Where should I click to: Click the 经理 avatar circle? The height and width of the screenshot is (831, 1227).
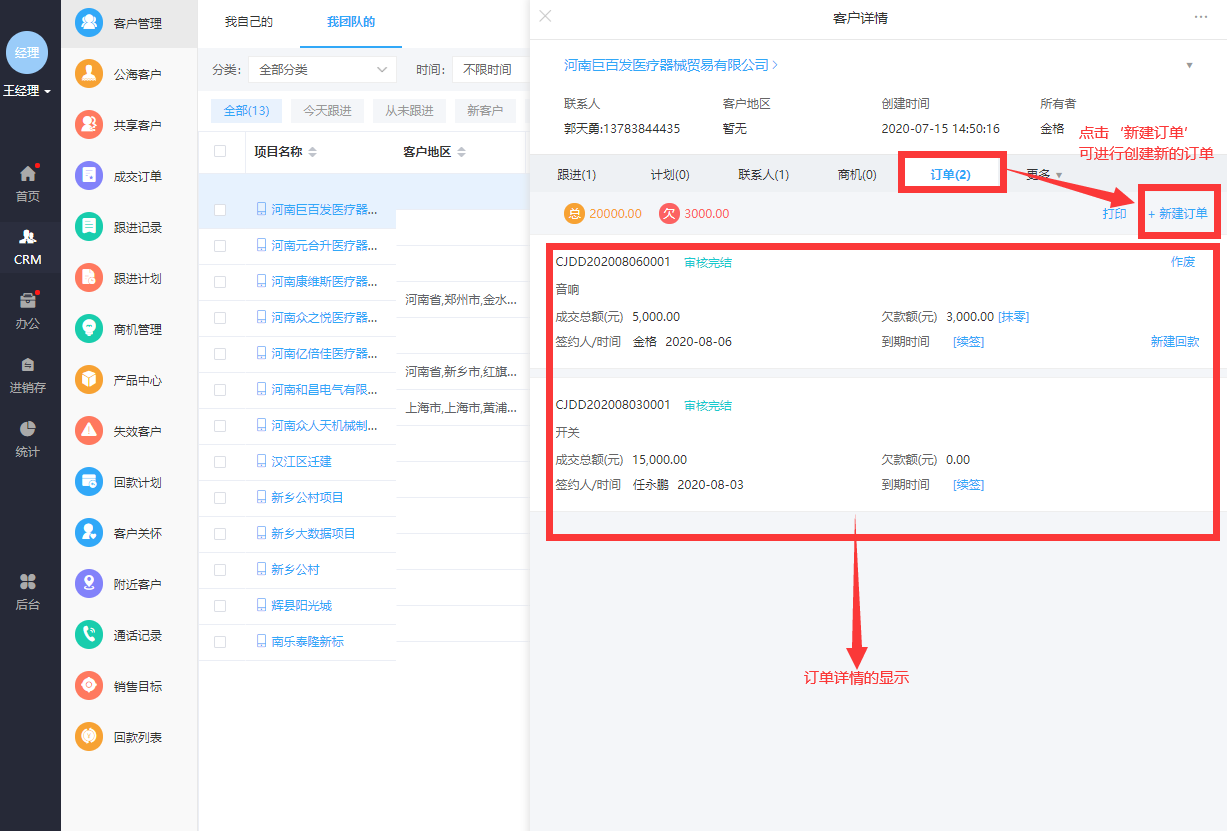click(x=27, y=52)
